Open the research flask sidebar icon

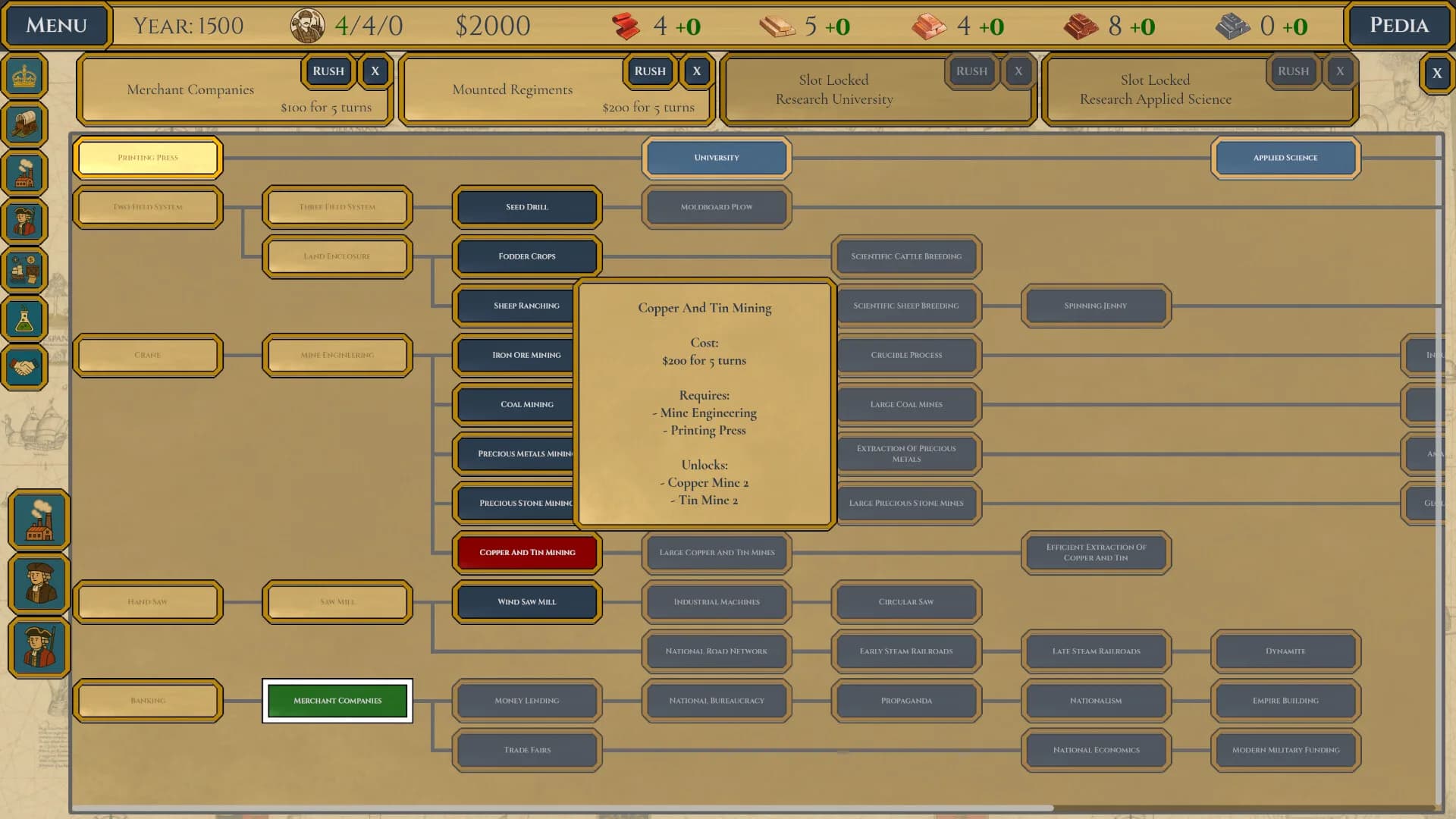(24, 319)
